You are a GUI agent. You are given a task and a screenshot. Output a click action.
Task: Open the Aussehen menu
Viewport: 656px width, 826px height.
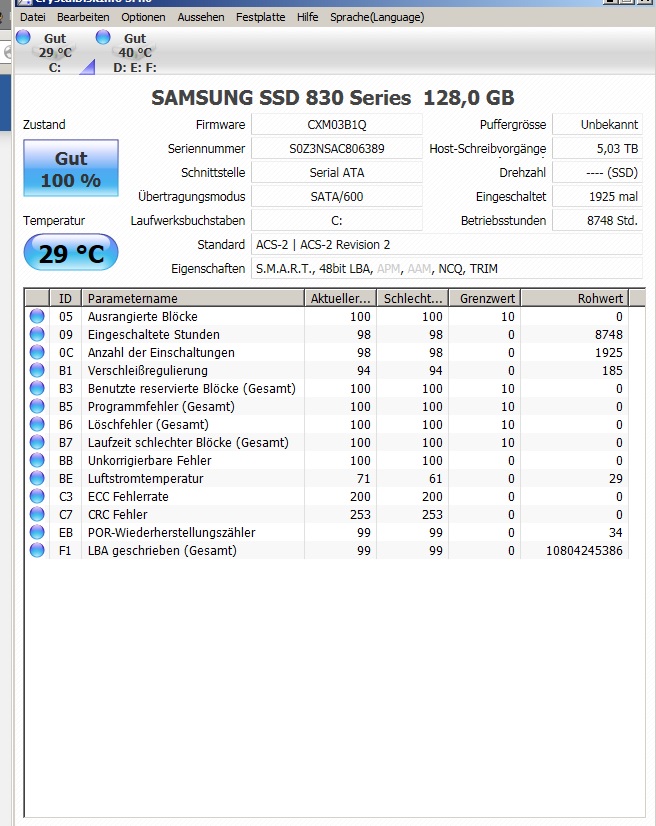coord(201,17)
